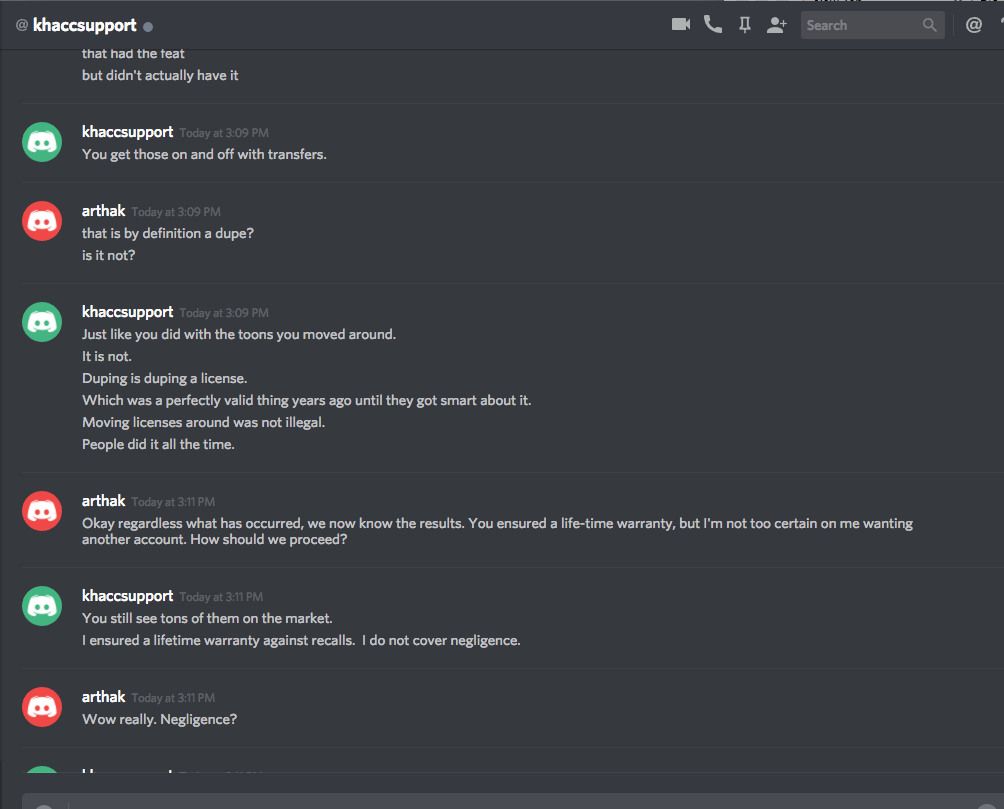
Task: Click the message text box at bottom
Action: pos(500,801)
